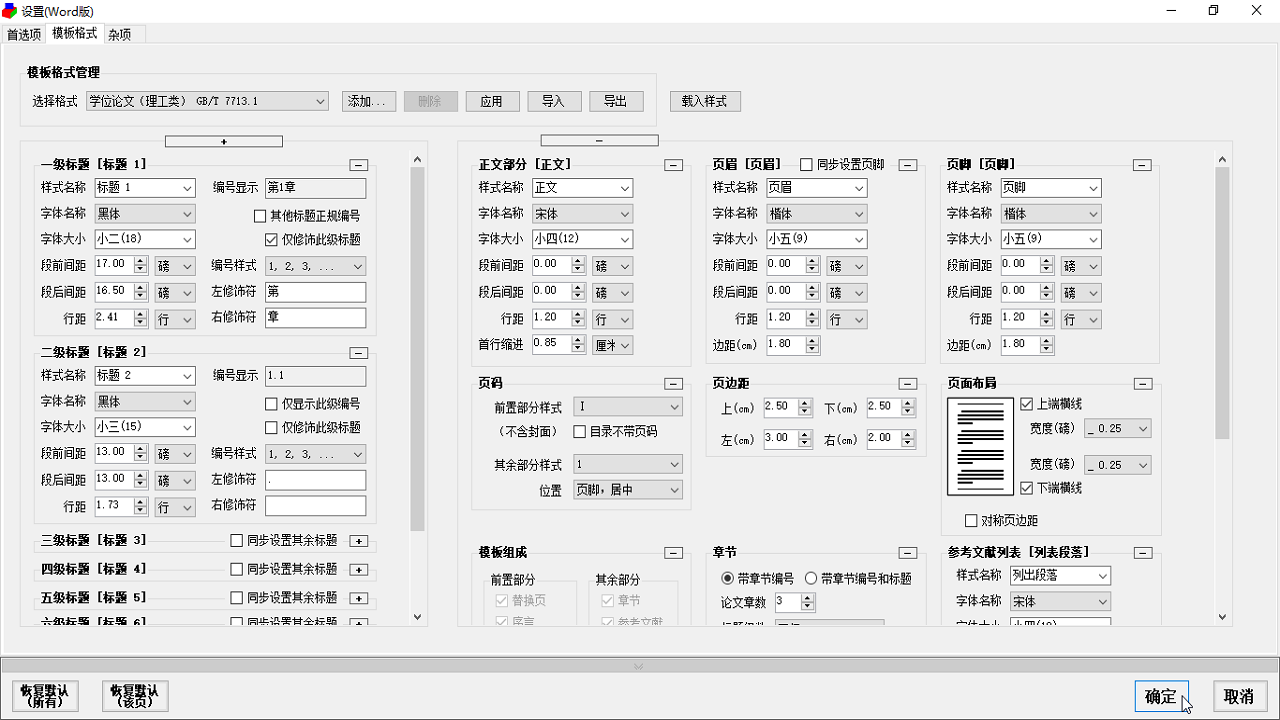Viewport: 1280px width, 720px height.
Task: Expand the 三级标题【标题 3】panel
Action: point(360,540)
